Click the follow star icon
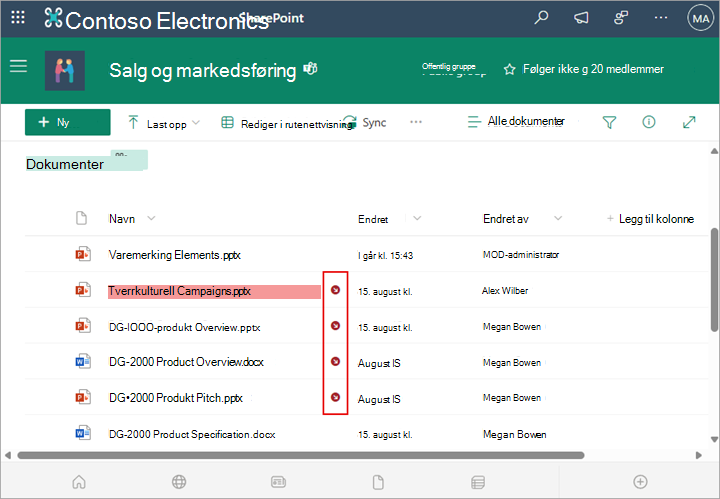This screenshot has width=720, height=499. pyautogui.click(x=509, y=69)
